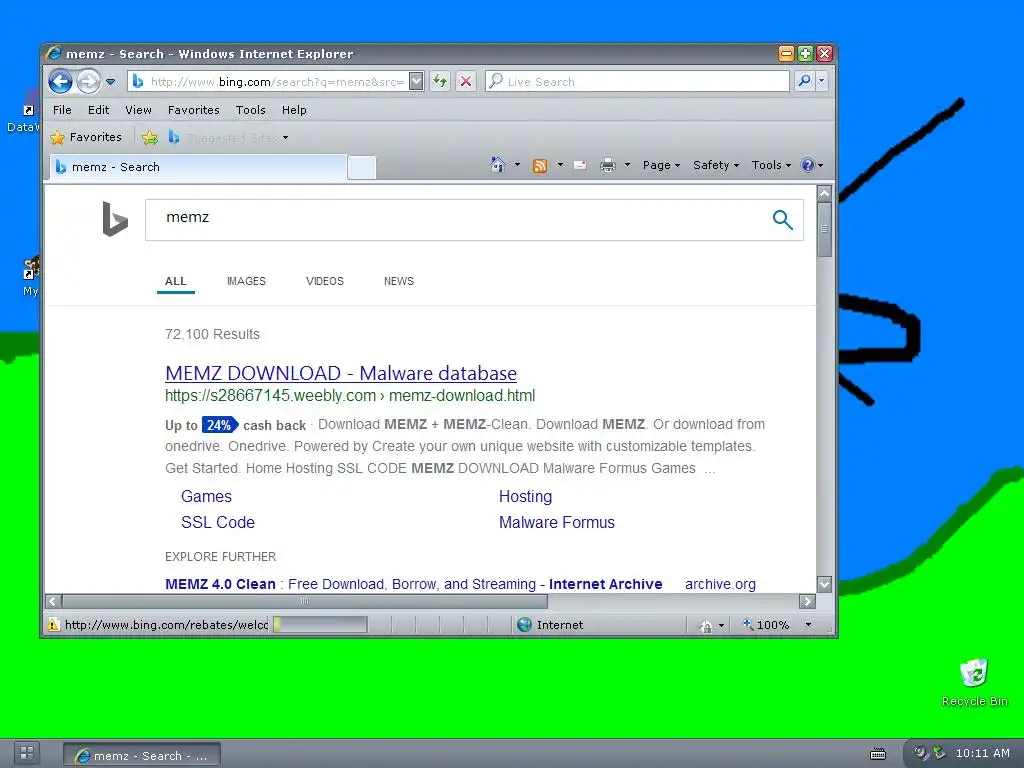Click the status bar warning icon

click(53, 625)
